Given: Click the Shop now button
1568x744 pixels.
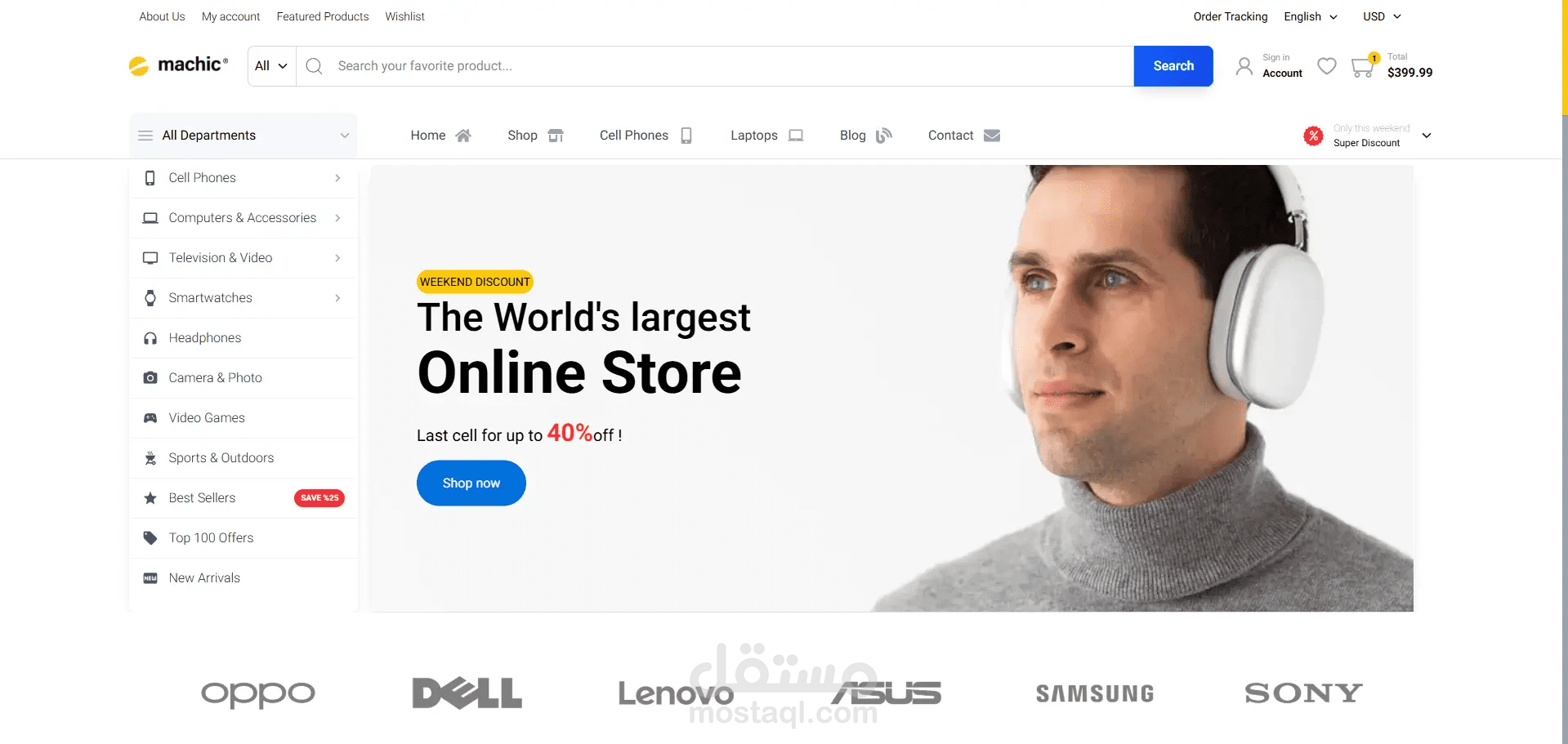Looking at the screenshot, I should coord(471,483).
